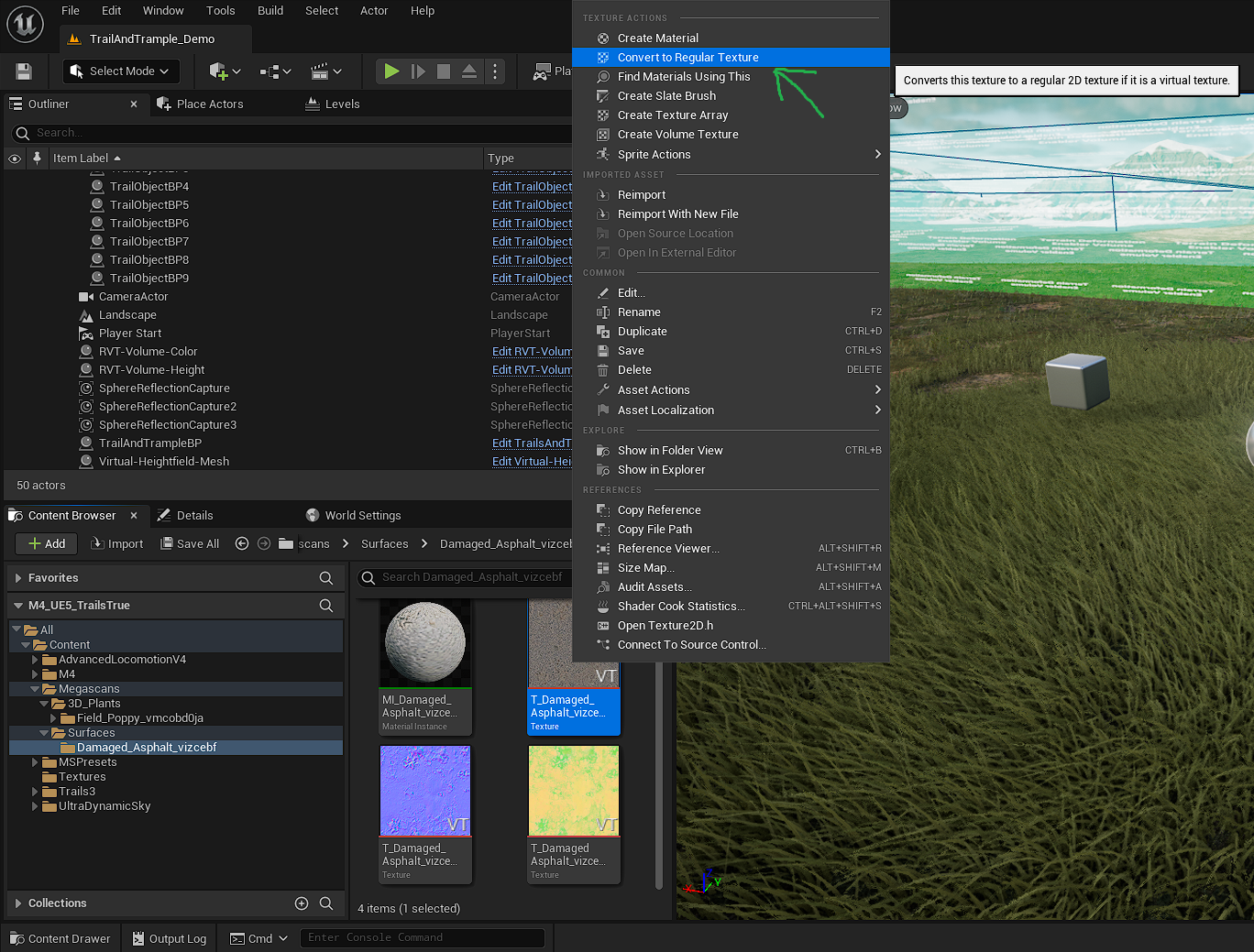Switch to World Settings tab
This screenshot has width=1254, height=952.
coord(353,515)
